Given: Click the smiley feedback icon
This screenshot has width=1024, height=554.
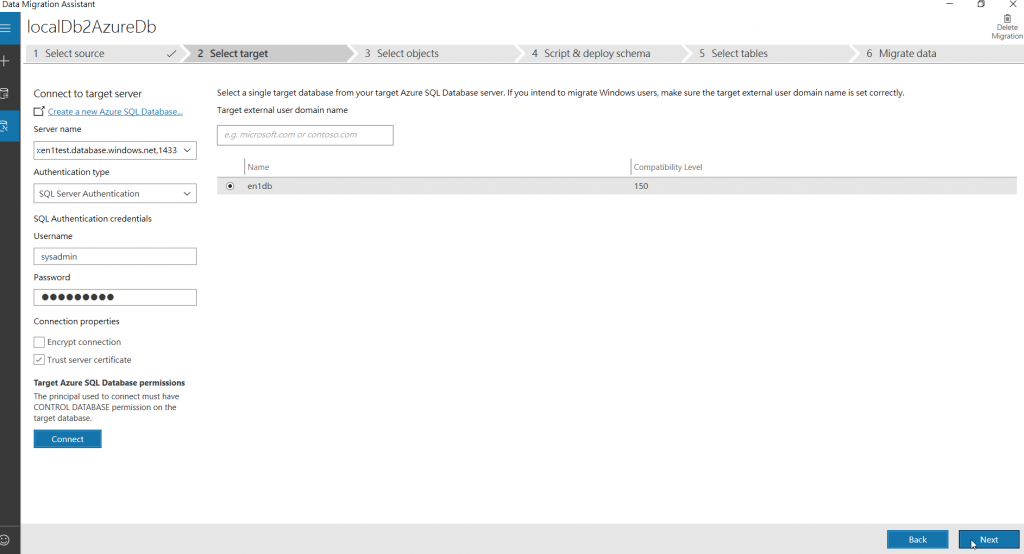Looking at the screenshot, I should tap(5, 540).
